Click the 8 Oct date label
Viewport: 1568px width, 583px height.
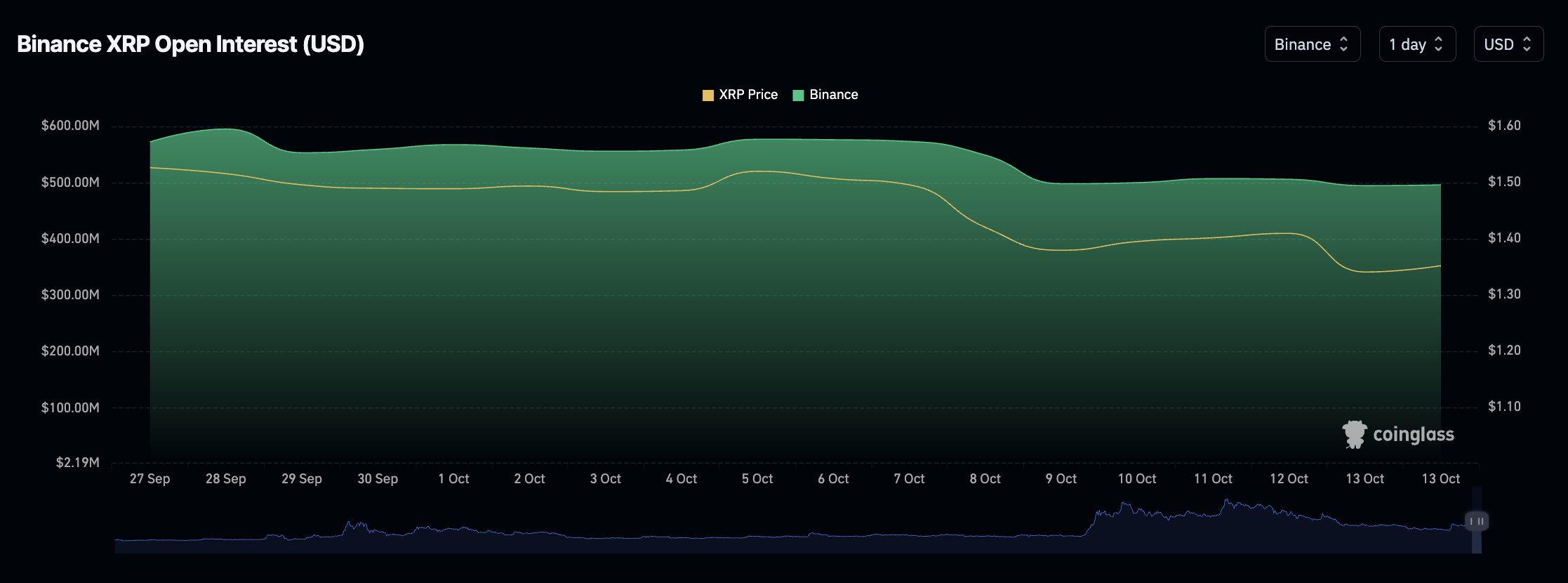(985, 479)
